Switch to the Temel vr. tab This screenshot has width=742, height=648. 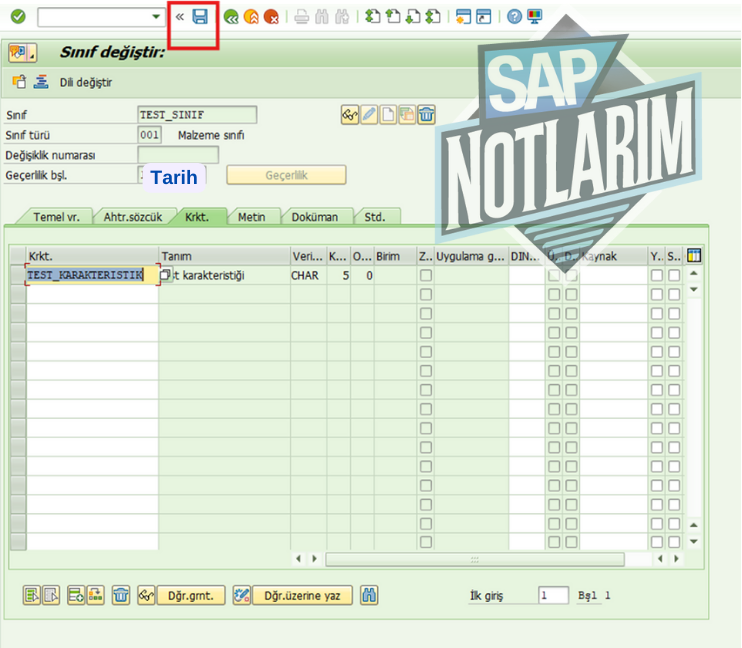[x=56, y=217]
